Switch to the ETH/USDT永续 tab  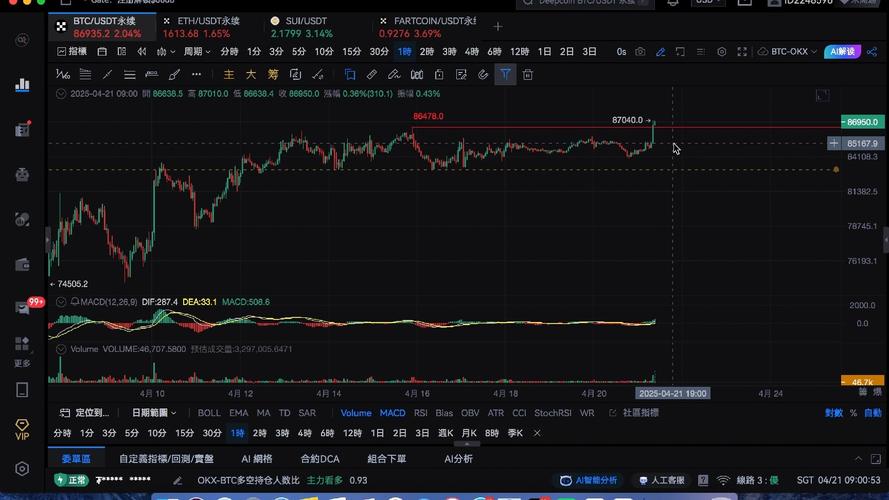200,21
